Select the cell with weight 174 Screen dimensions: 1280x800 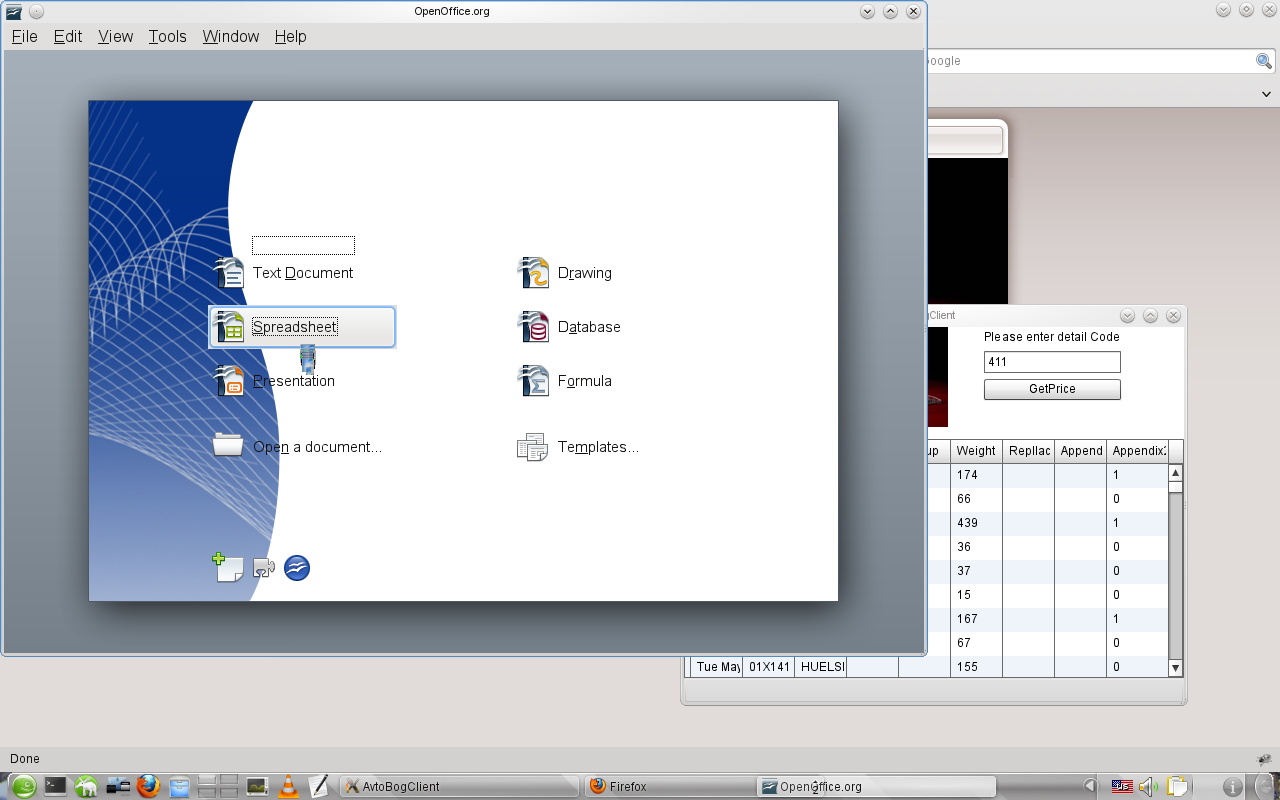976,475
